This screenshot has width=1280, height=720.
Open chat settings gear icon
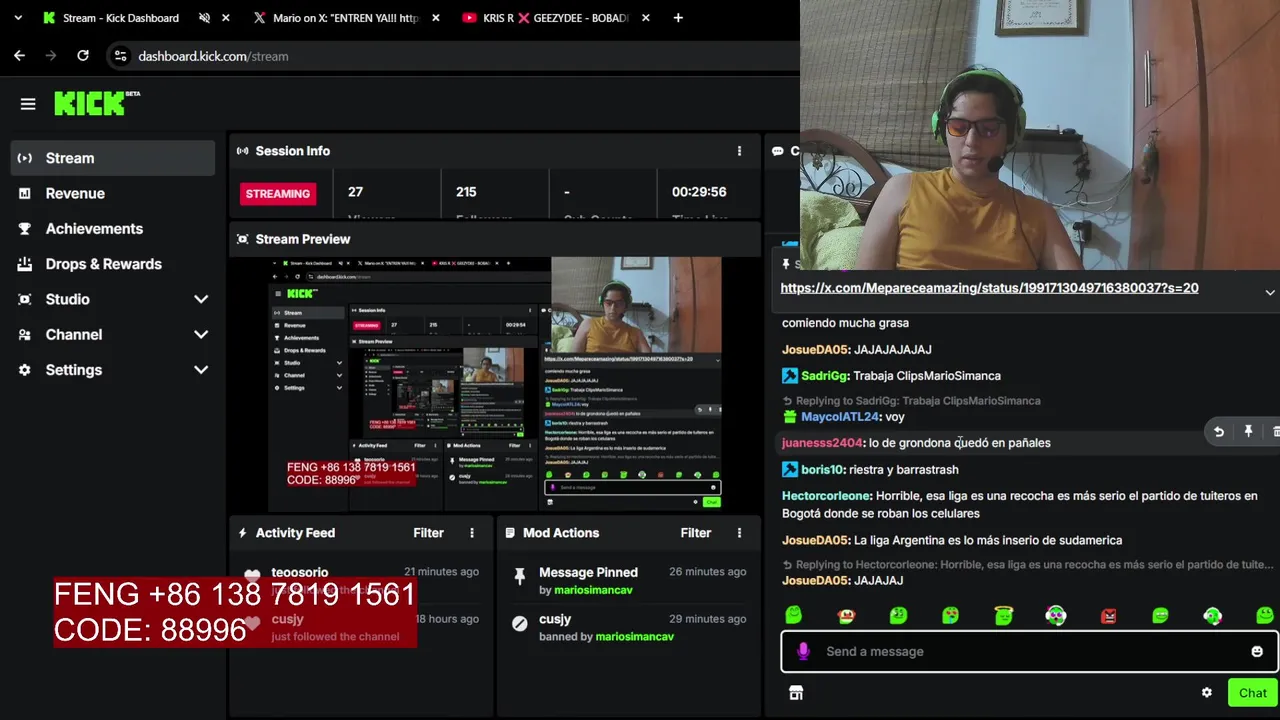pos(1207,693)
